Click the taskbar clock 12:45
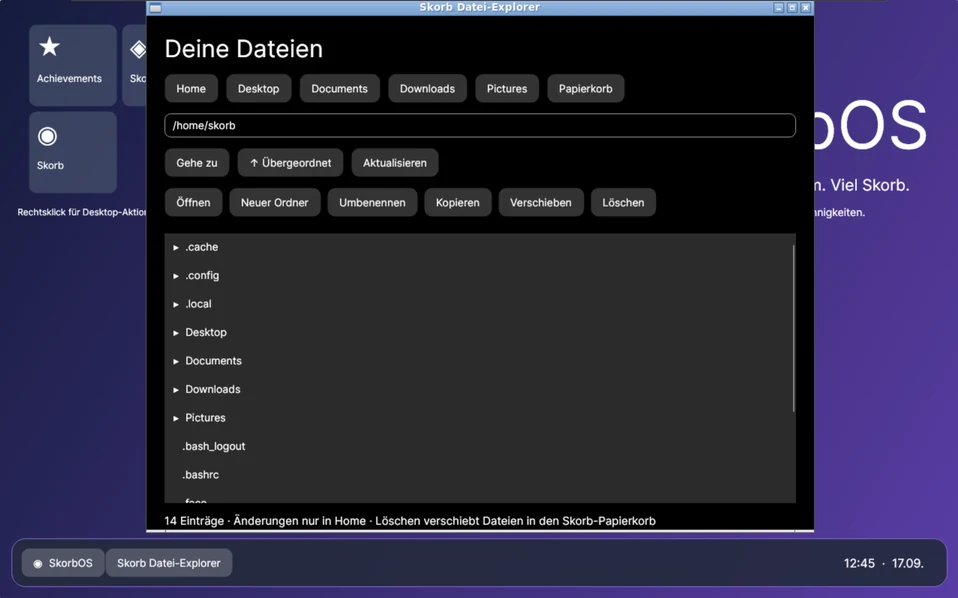The image size is (958, 598). tap(859, 563)
